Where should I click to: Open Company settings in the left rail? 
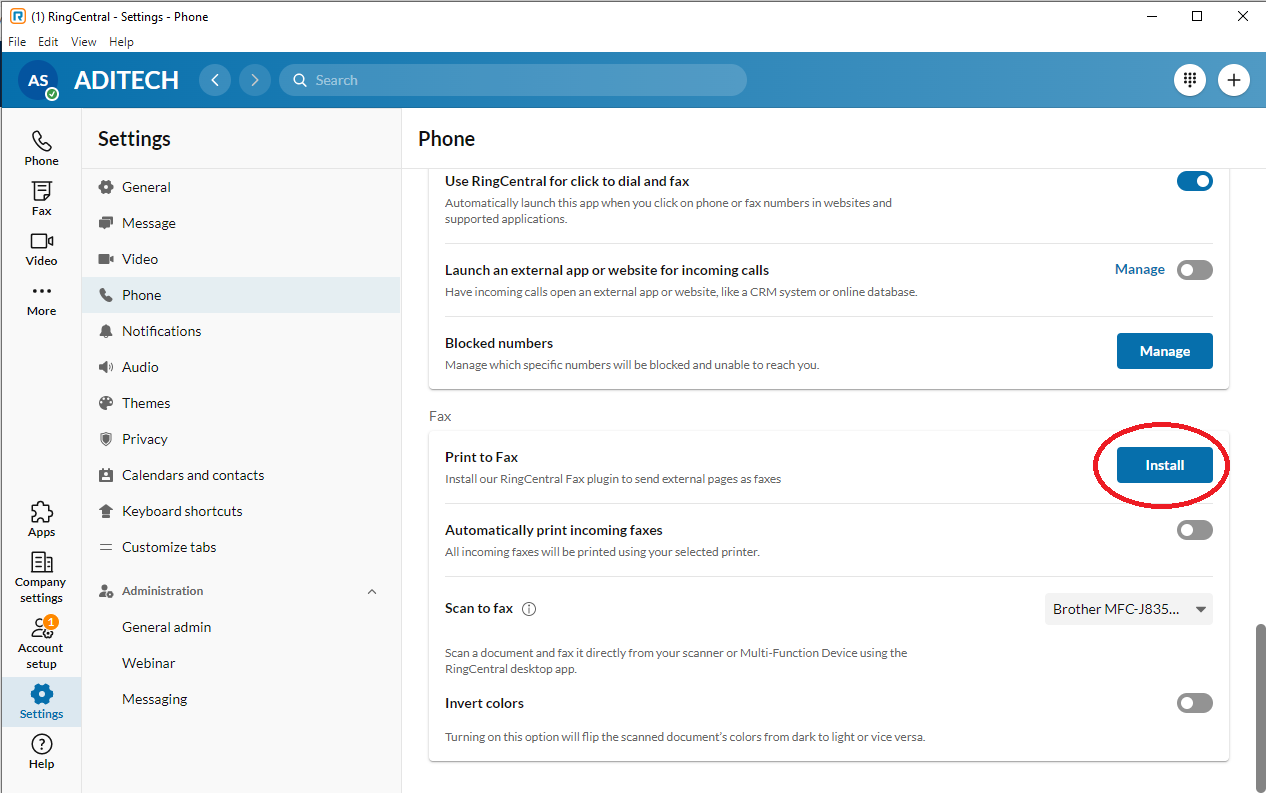click(41, 577)
